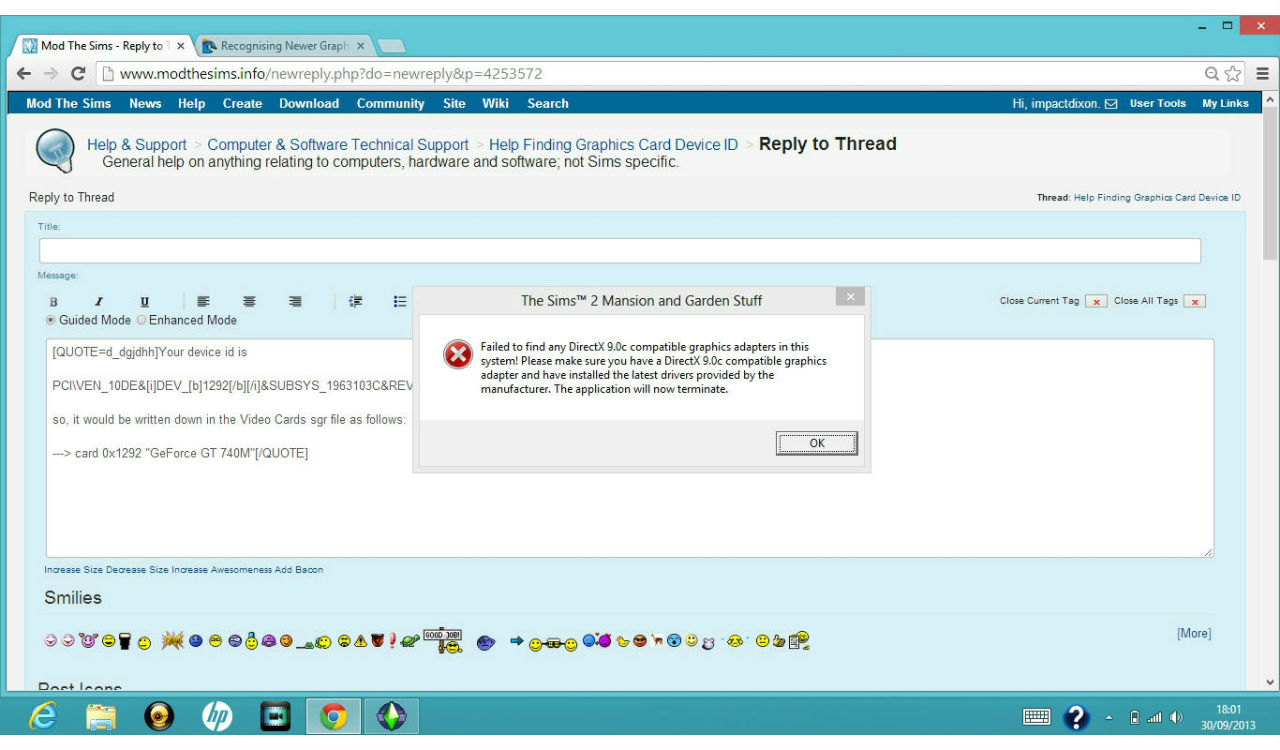This screenshot has width=1280, height=750.
Task: Insert the turtle smiley
Action: point(409,642)
